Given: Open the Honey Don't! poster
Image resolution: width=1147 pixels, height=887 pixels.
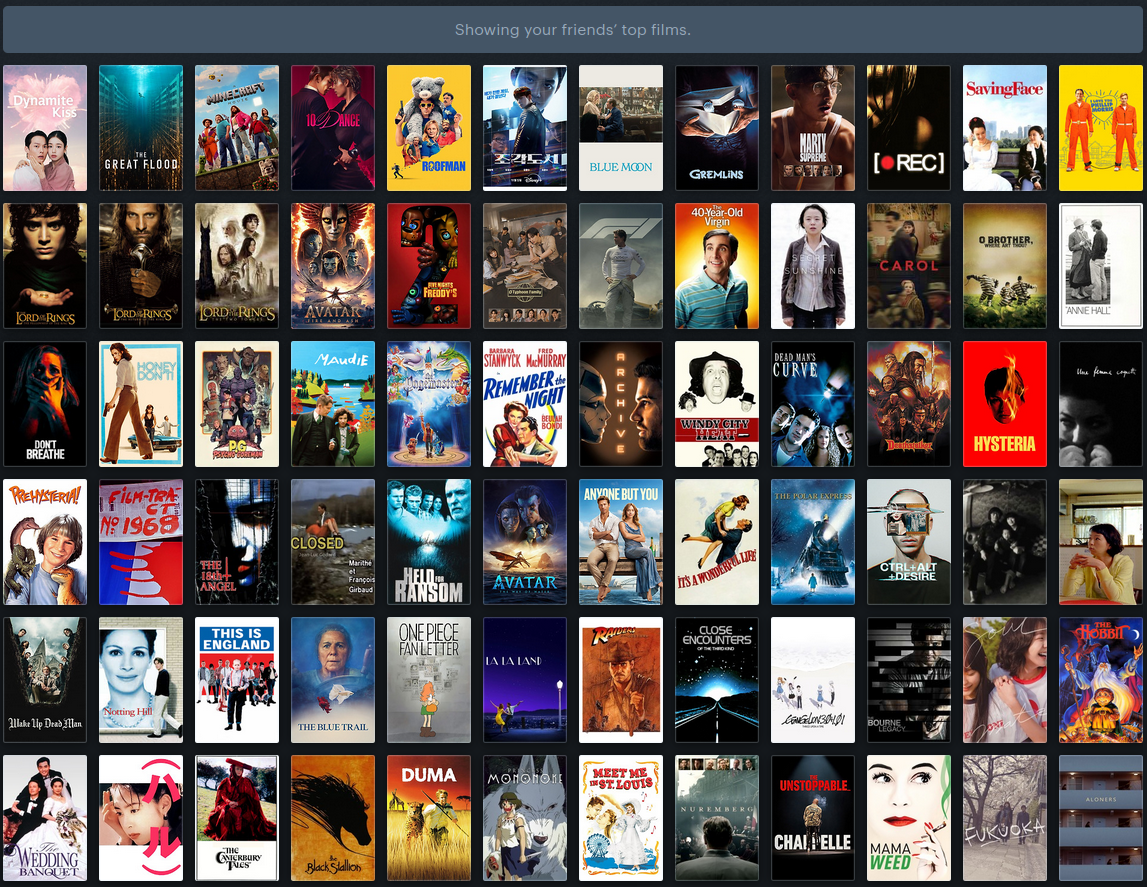Looking at the screenshot, I should (x=141, y=404).
